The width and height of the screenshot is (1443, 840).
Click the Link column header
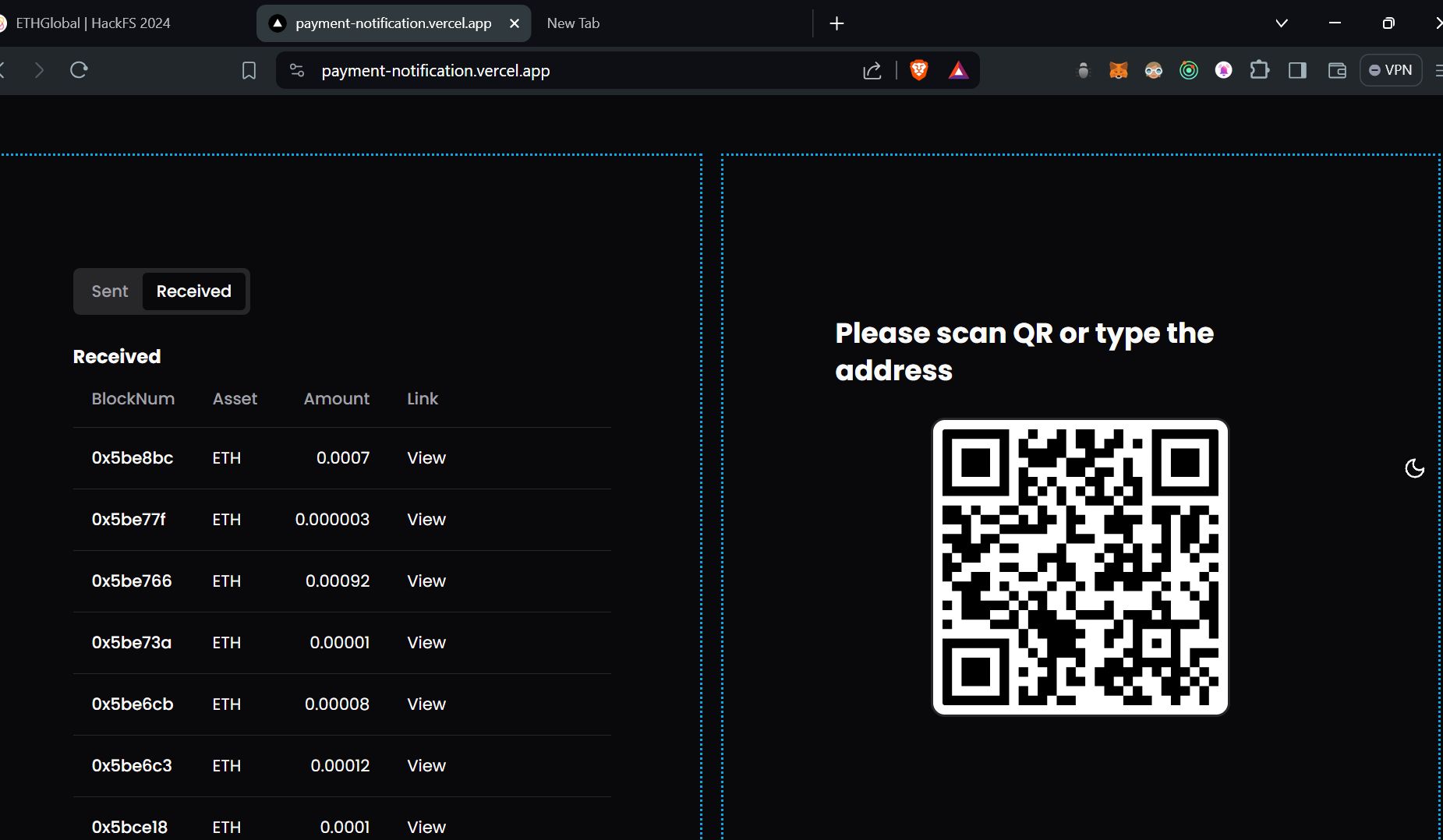pyautogui.click(x=423, y=399)
